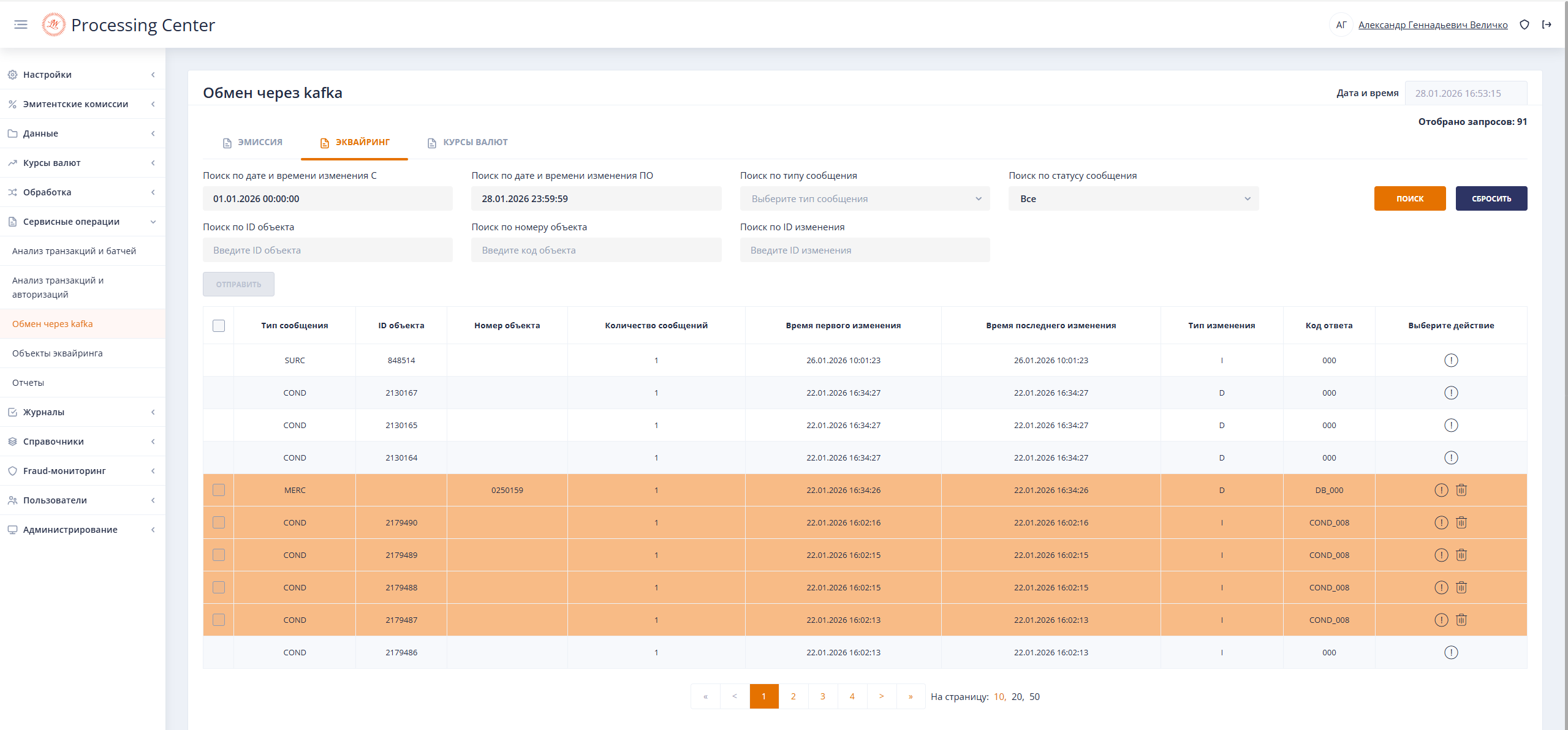Click the info icon for object 2179487
The image size is (1568, 730).
(x=1441, y=620)
